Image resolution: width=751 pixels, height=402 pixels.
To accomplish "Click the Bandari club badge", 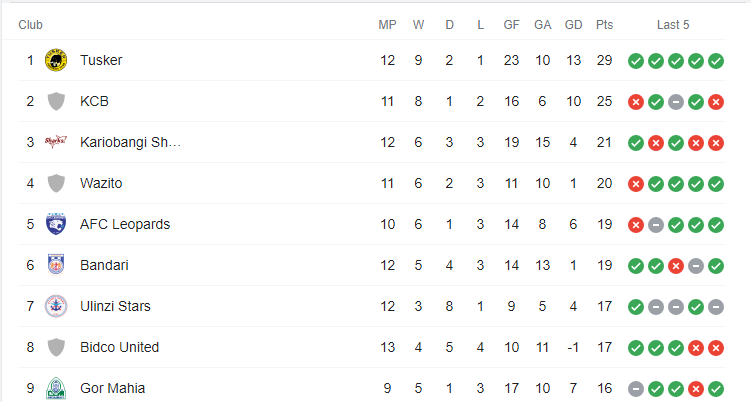I will 56,265.
